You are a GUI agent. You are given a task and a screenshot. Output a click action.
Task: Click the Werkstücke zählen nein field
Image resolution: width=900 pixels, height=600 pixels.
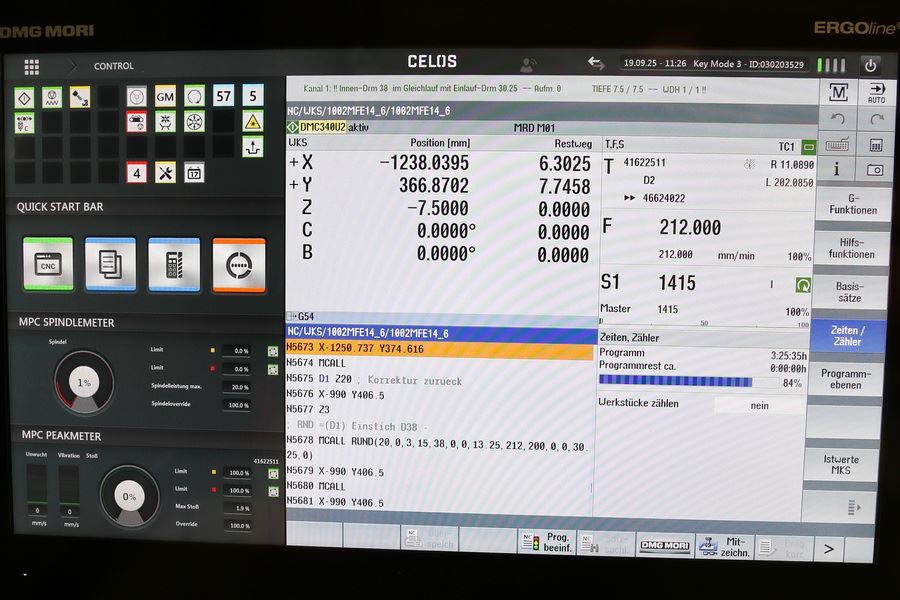(759, 405)
